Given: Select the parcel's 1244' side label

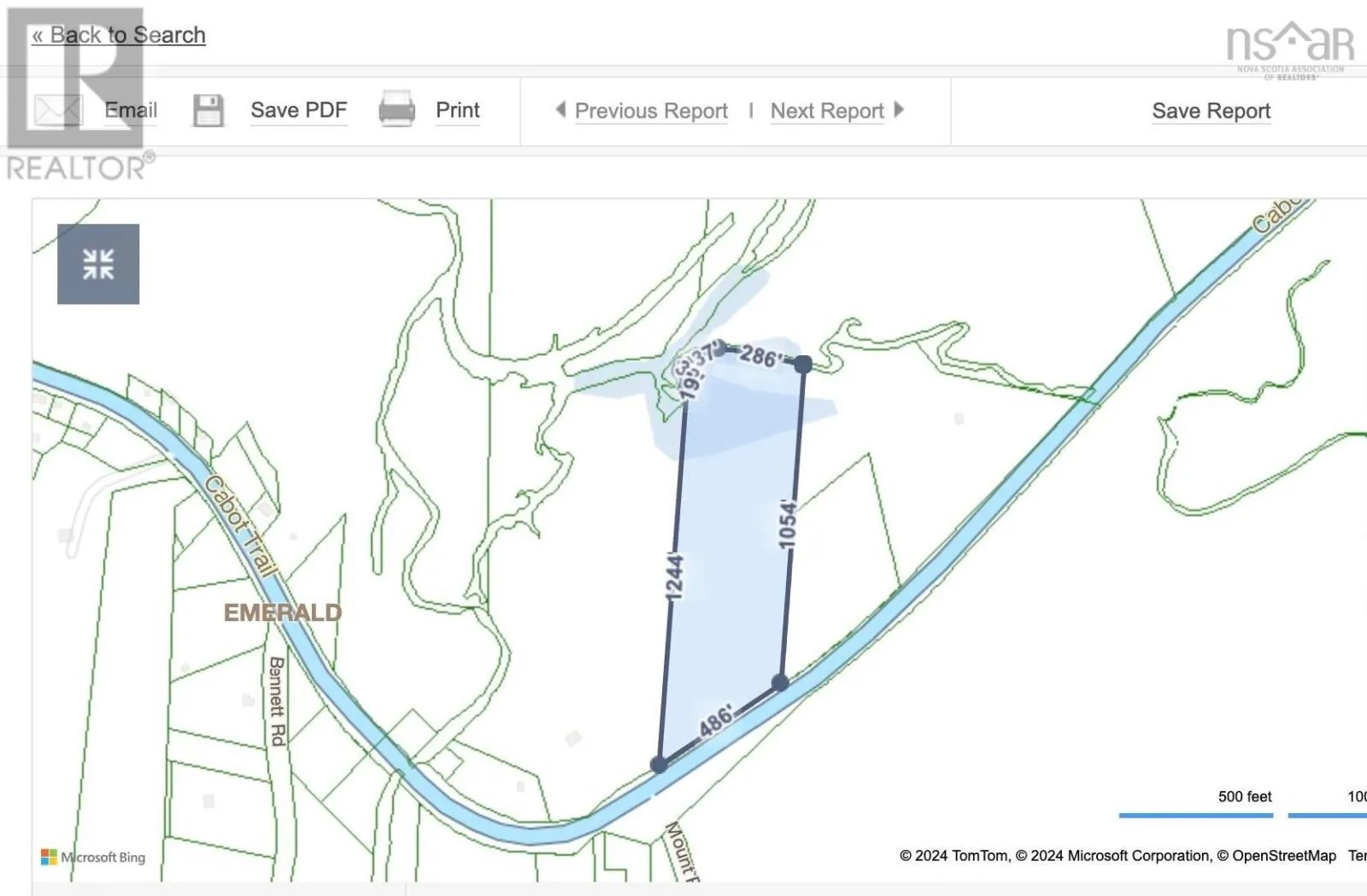Looking at the screenshot, I should click(674, 577).
